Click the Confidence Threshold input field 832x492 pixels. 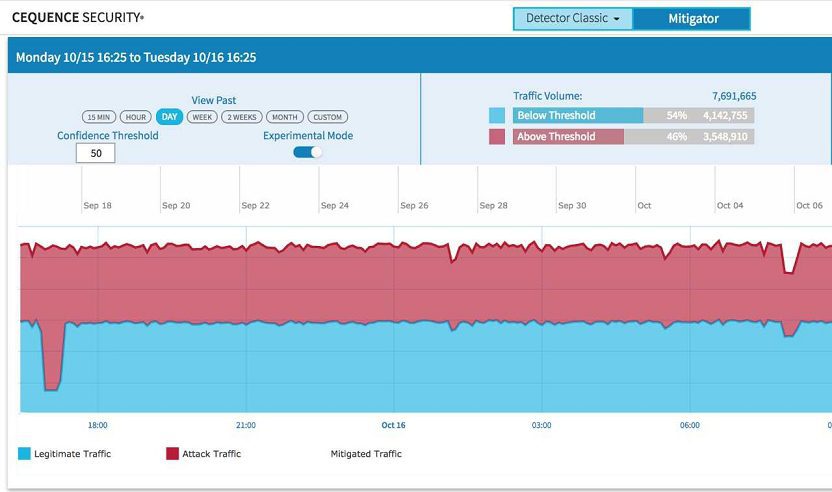click(96, 153)
